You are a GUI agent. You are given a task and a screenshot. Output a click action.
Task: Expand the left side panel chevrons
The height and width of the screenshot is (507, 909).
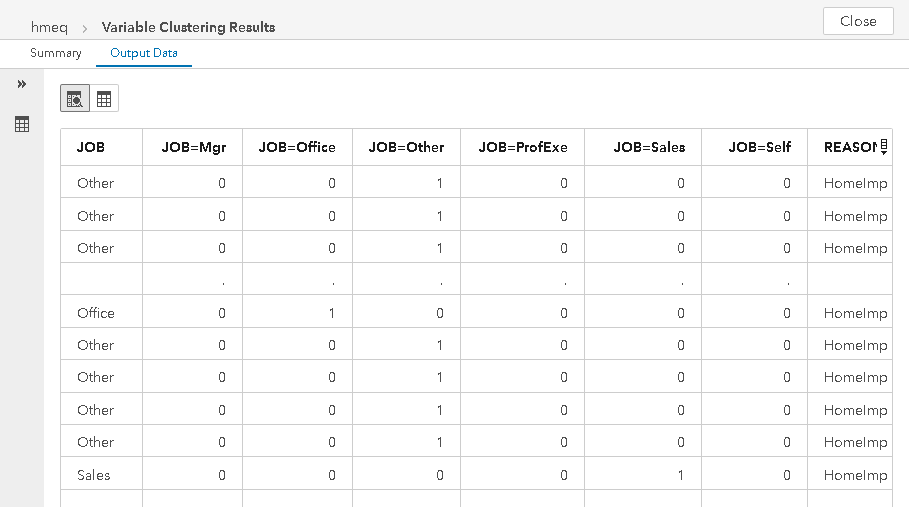(22, 84)
